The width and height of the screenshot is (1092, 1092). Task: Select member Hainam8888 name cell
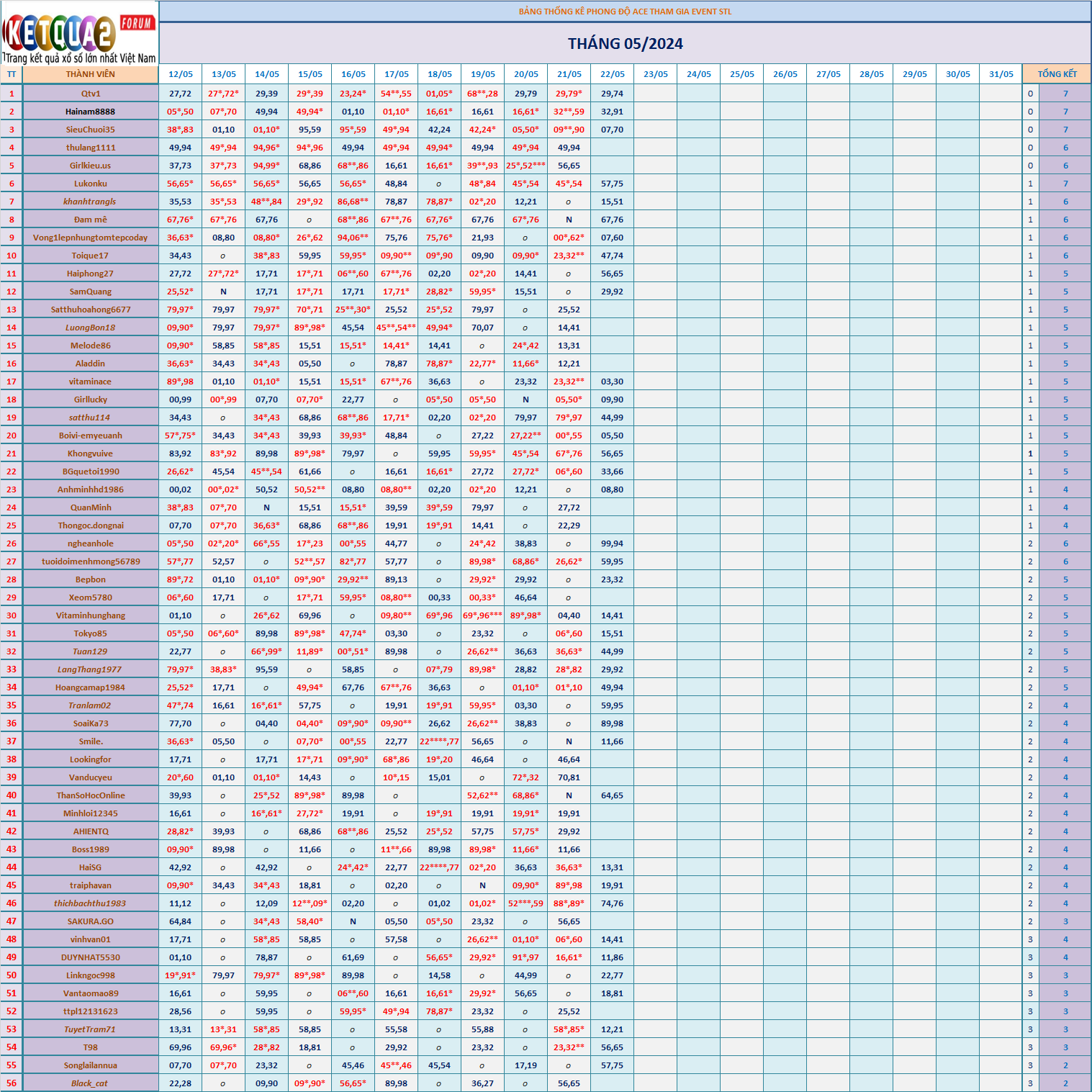91,112
